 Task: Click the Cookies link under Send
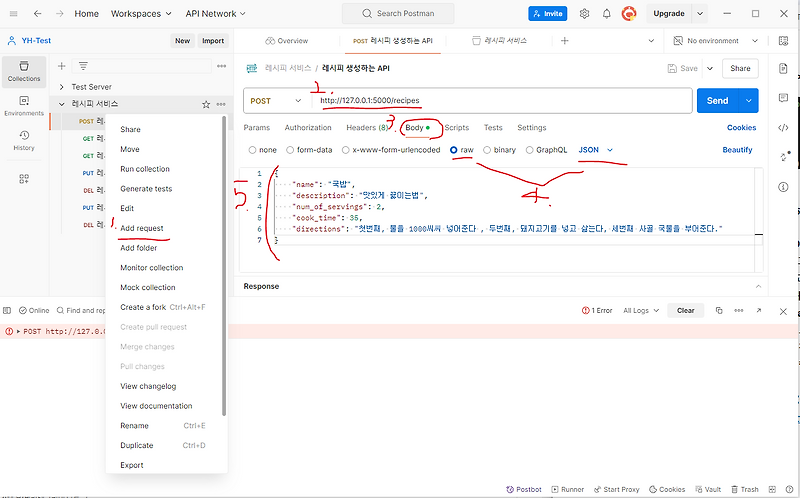click(x=741, y=128)
